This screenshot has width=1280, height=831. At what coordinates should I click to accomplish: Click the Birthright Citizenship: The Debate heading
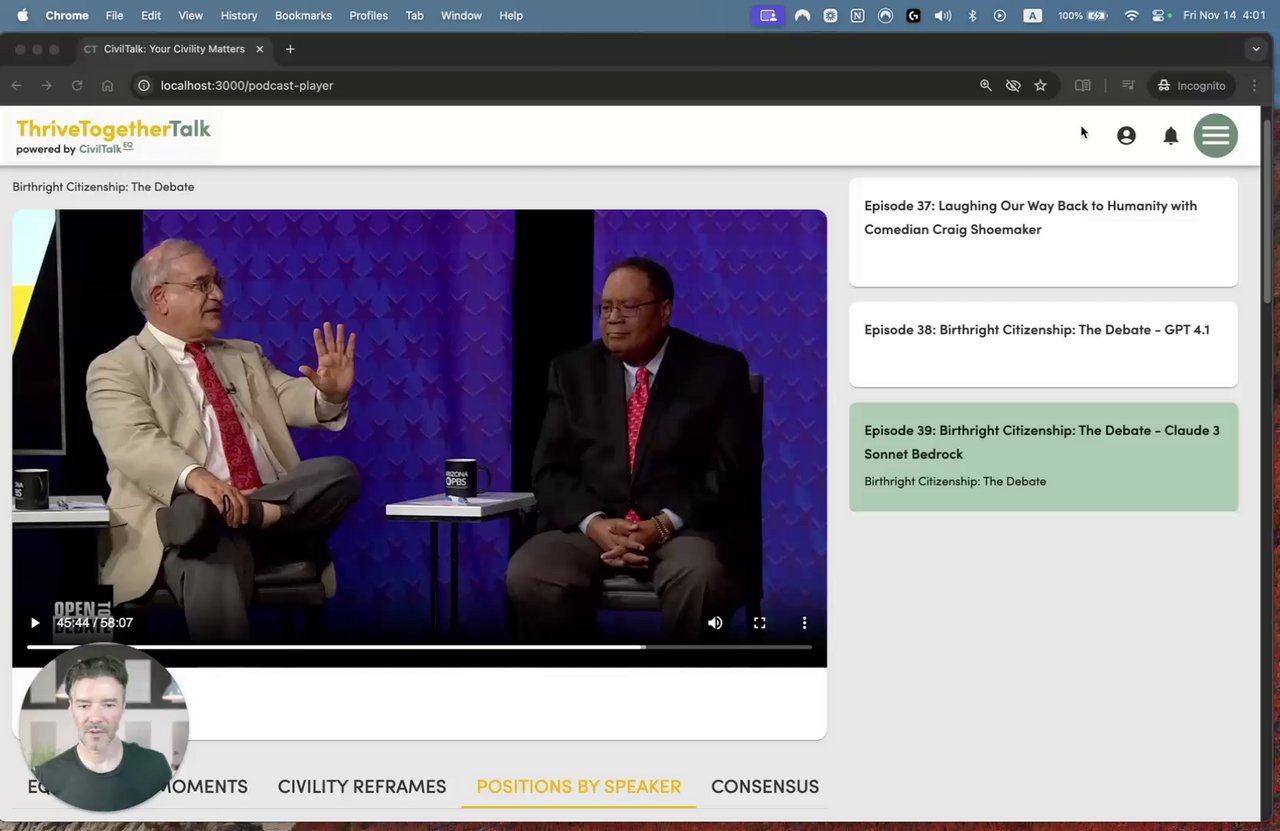(x=103, y=187)
